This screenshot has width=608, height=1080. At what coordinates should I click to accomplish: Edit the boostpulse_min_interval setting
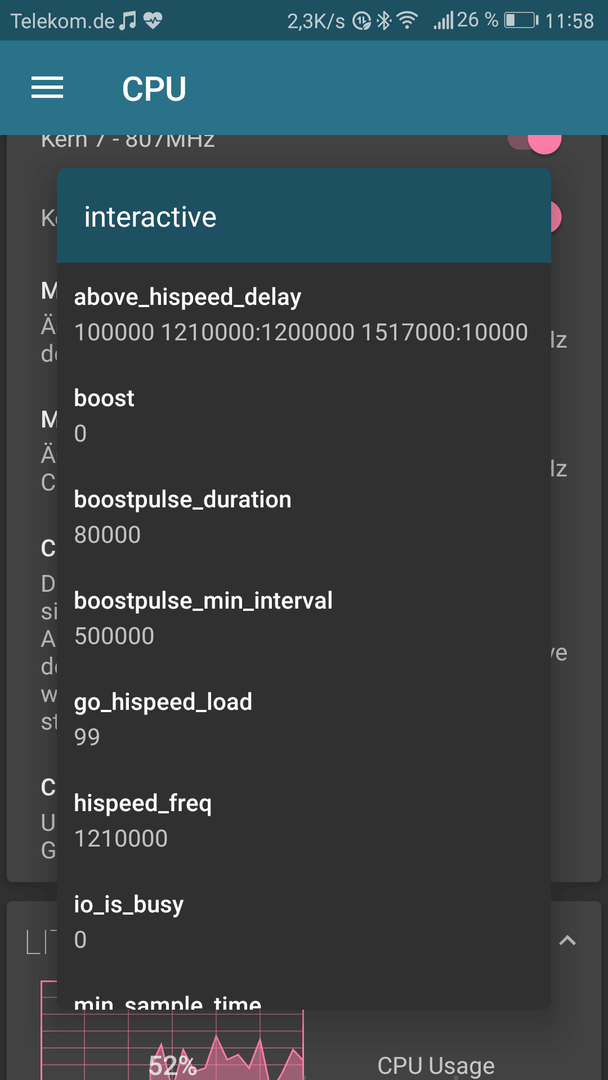pos(304,618)
